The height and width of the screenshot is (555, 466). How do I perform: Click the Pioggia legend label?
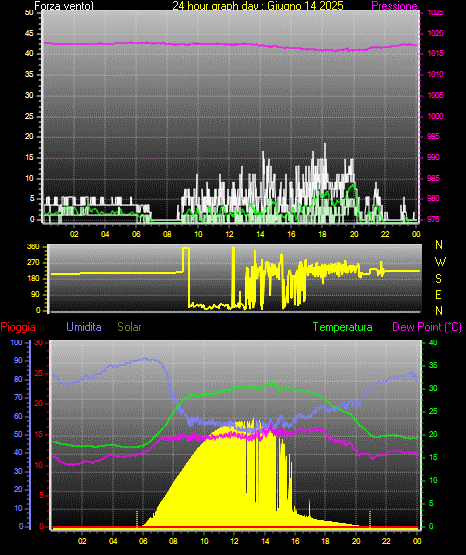18,327
